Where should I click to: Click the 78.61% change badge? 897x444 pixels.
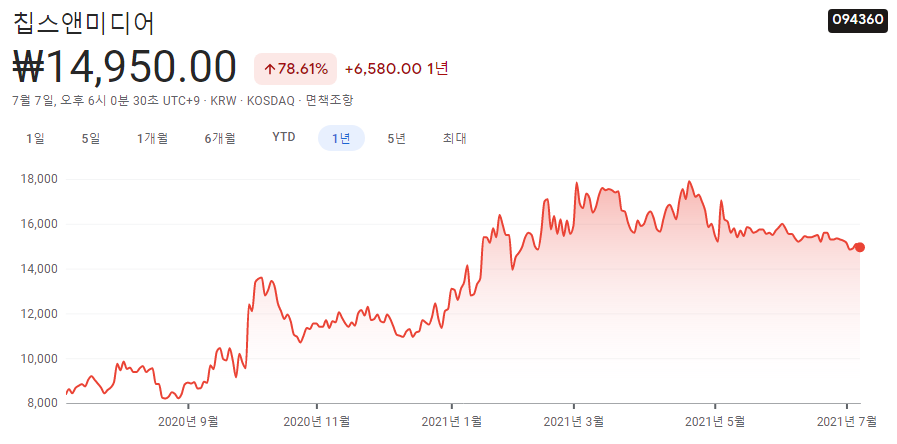coord(296,69)
